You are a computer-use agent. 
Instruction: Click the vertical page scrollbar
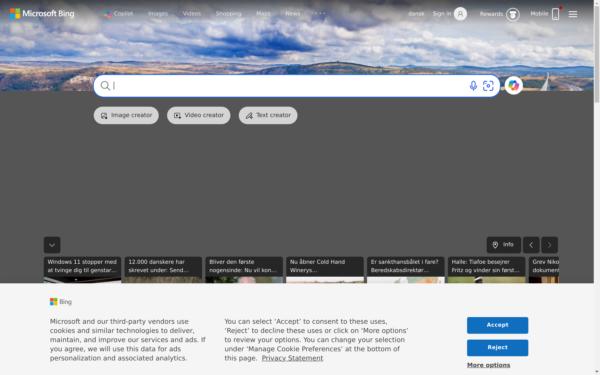(597, 54)
